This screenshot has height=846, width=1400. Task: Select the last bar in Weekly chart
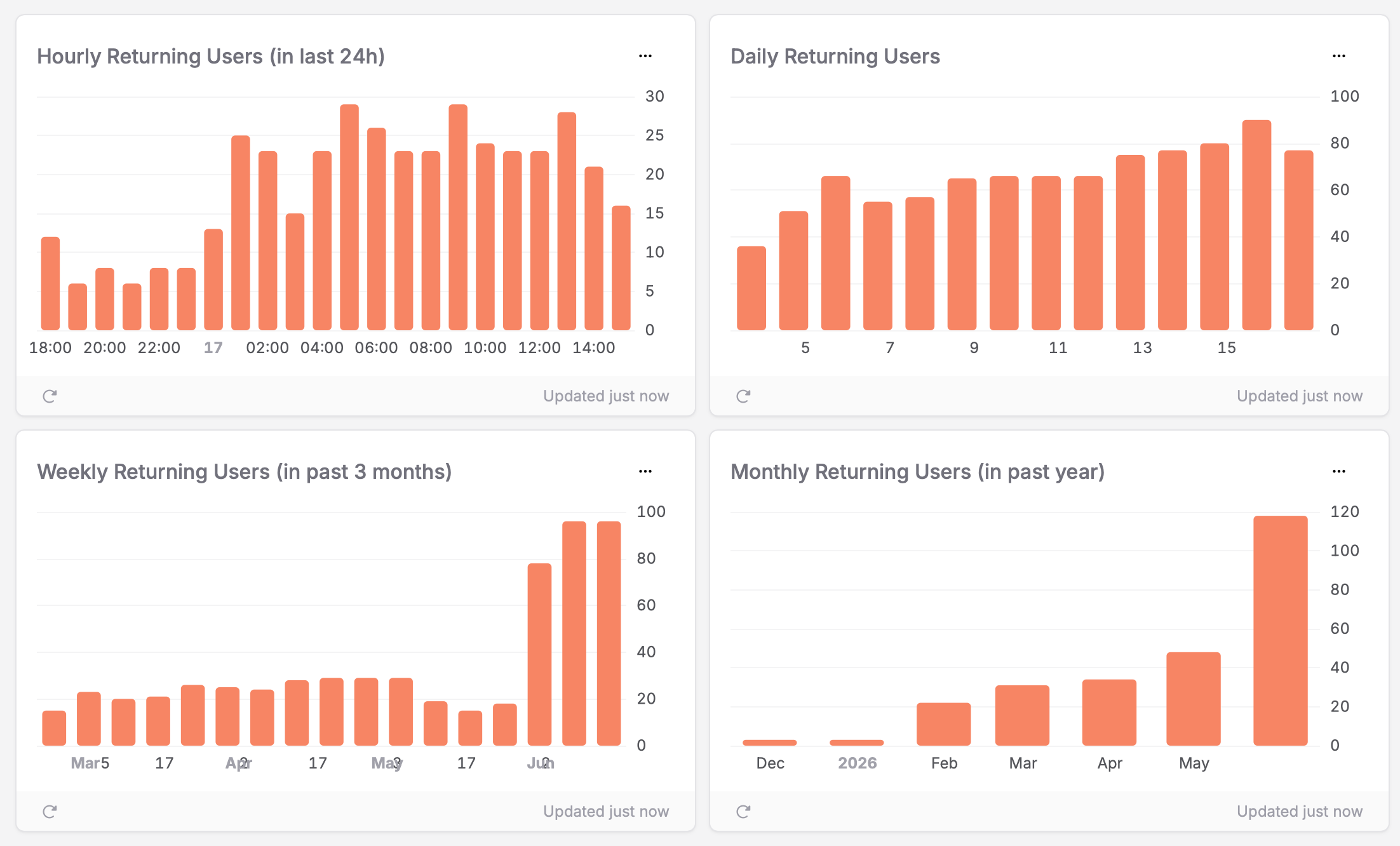pos(609,633)
